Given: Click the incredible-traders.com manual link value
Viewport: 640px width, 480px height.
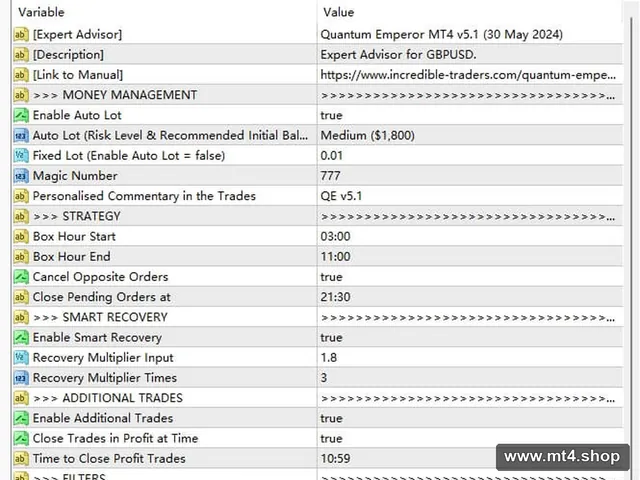Looking at the screenshot, I should tap(468, 75).
